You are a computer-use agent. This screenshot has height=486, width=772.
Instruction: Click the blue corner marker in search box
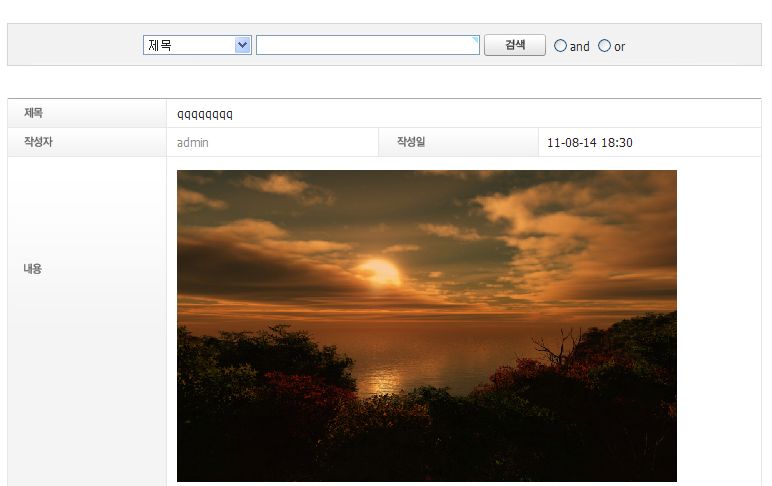[476, 39]
